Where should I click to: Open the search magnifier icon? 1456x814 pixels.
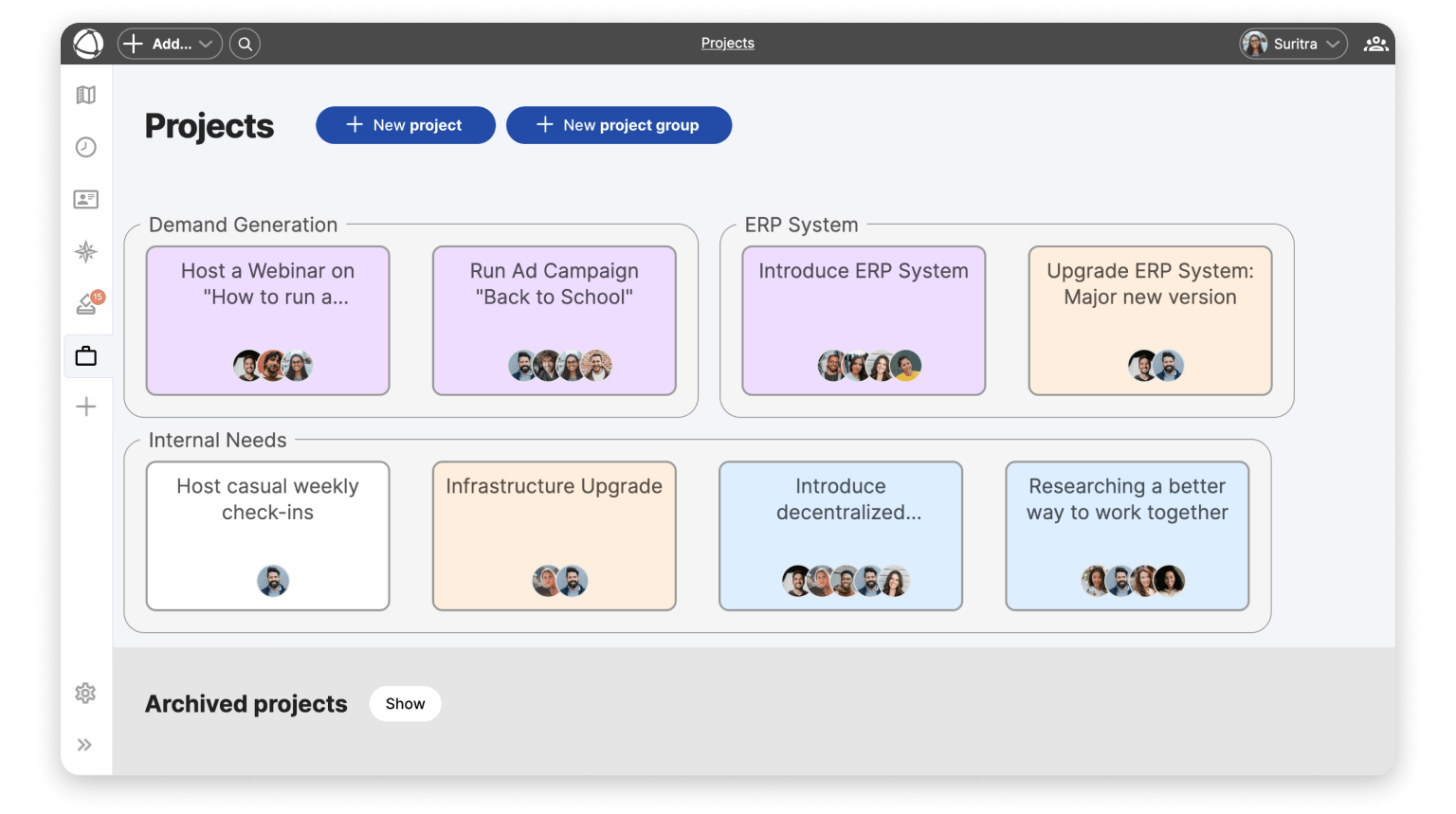(x=245, y=44)
